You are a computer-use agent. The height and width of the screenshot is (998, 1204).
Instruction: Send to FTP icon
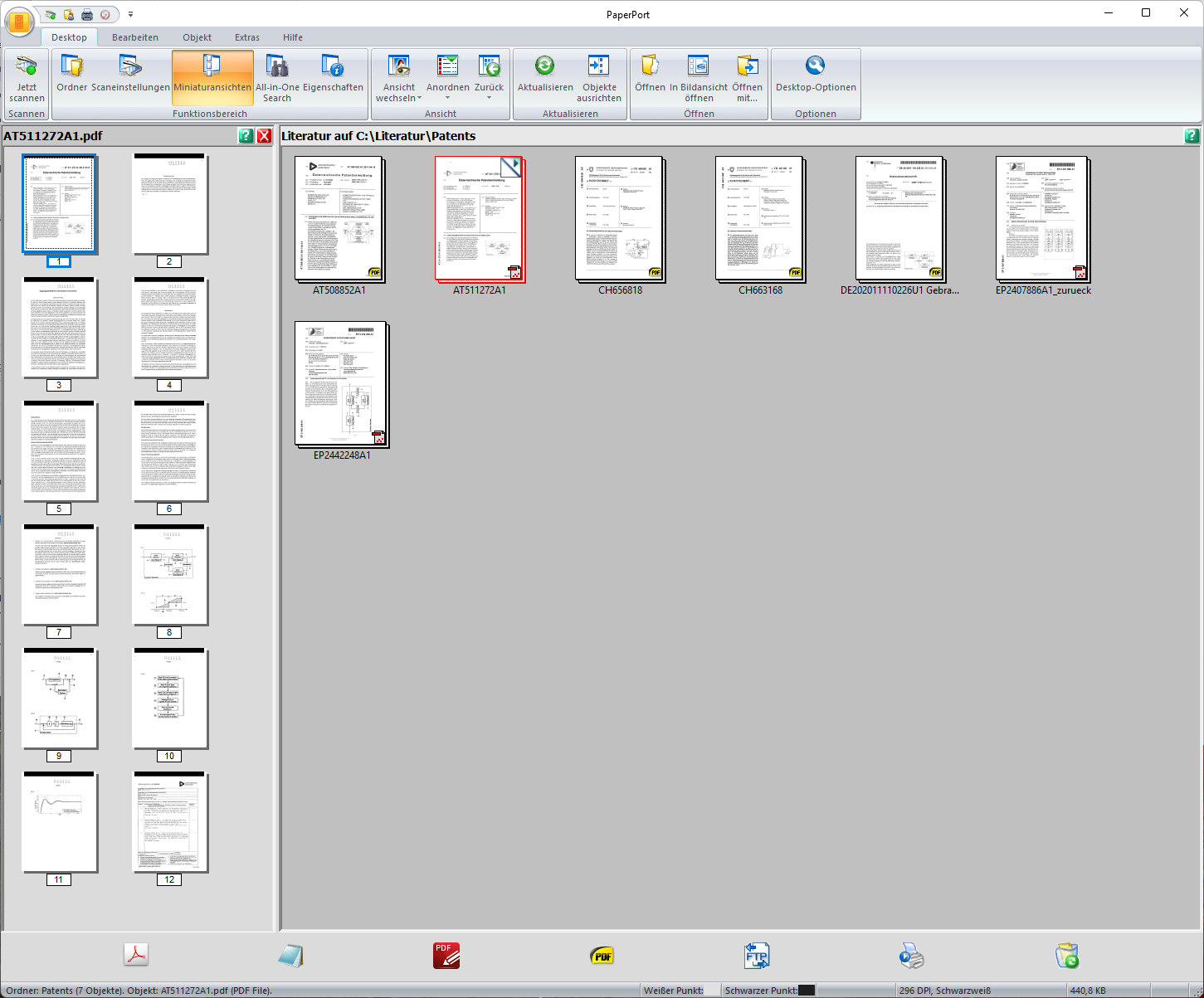tap(757, 956)
